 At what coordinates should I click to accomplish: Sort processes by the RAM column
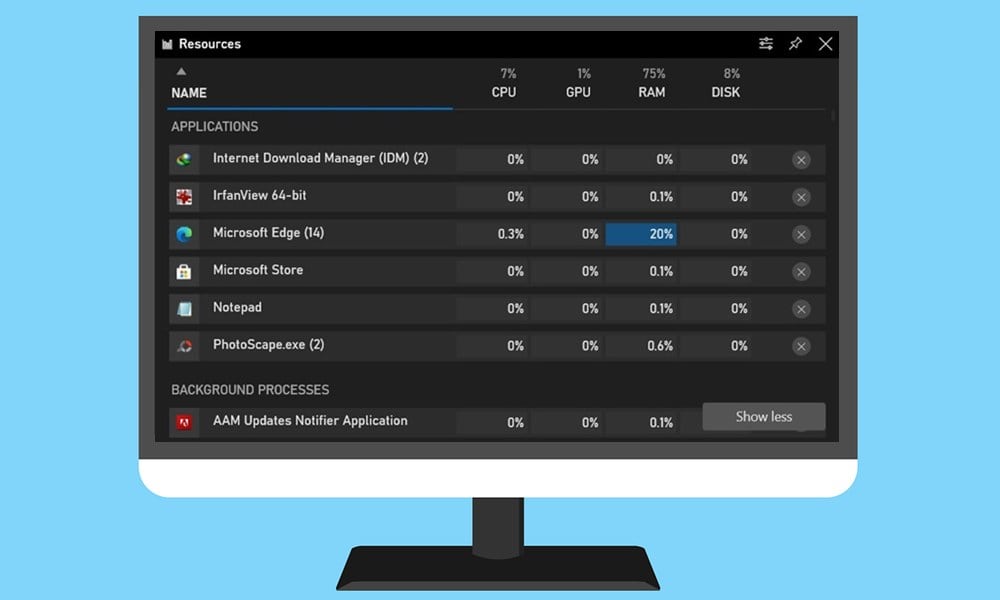652,92
